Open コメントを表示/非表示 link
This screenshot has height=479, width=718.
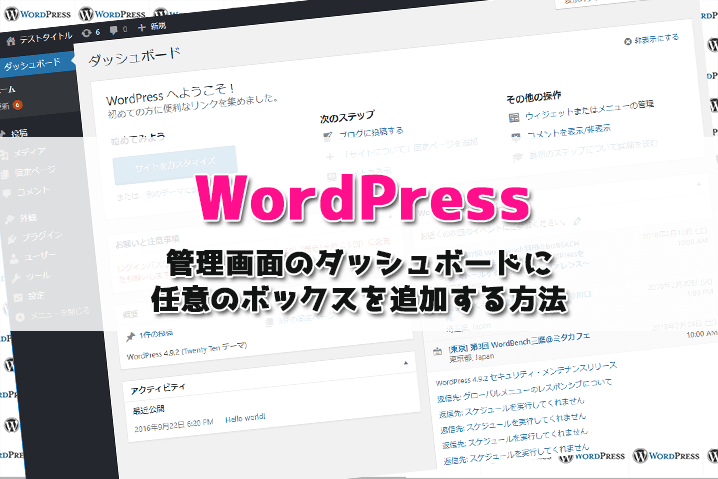(569, 131)
